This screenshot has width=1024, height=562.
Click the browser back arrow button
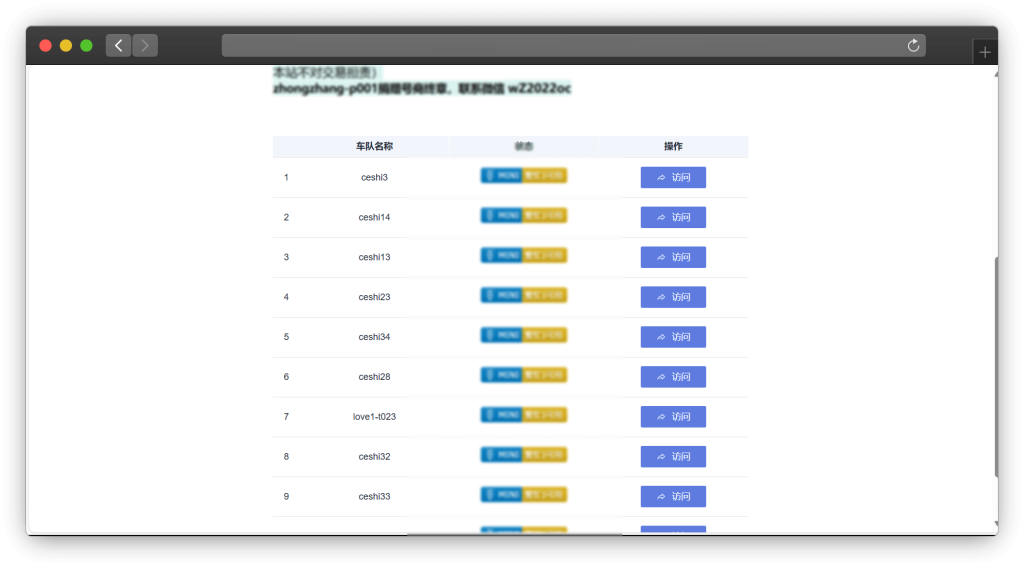point(118,46)
